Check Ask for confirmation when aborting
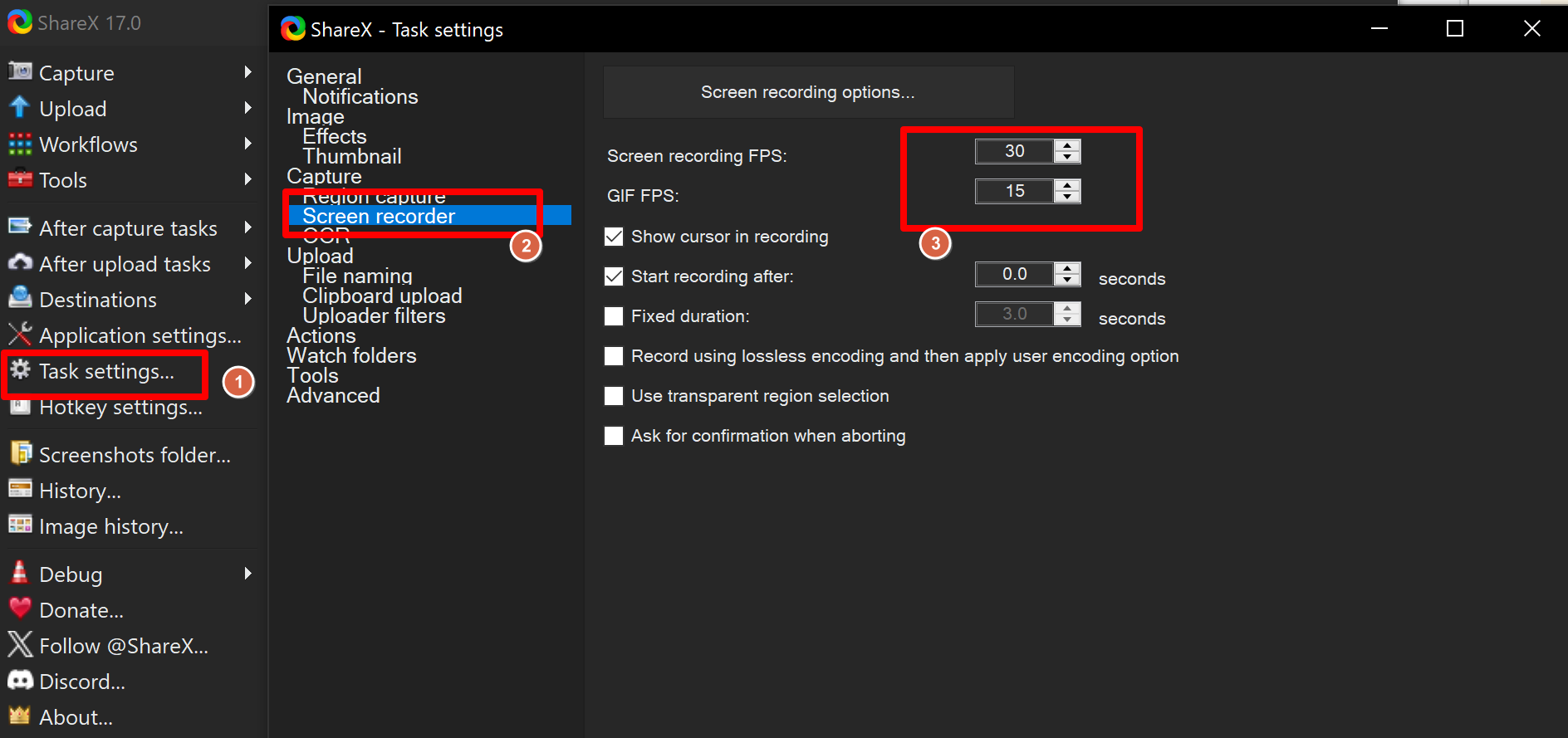 point(614,436)
